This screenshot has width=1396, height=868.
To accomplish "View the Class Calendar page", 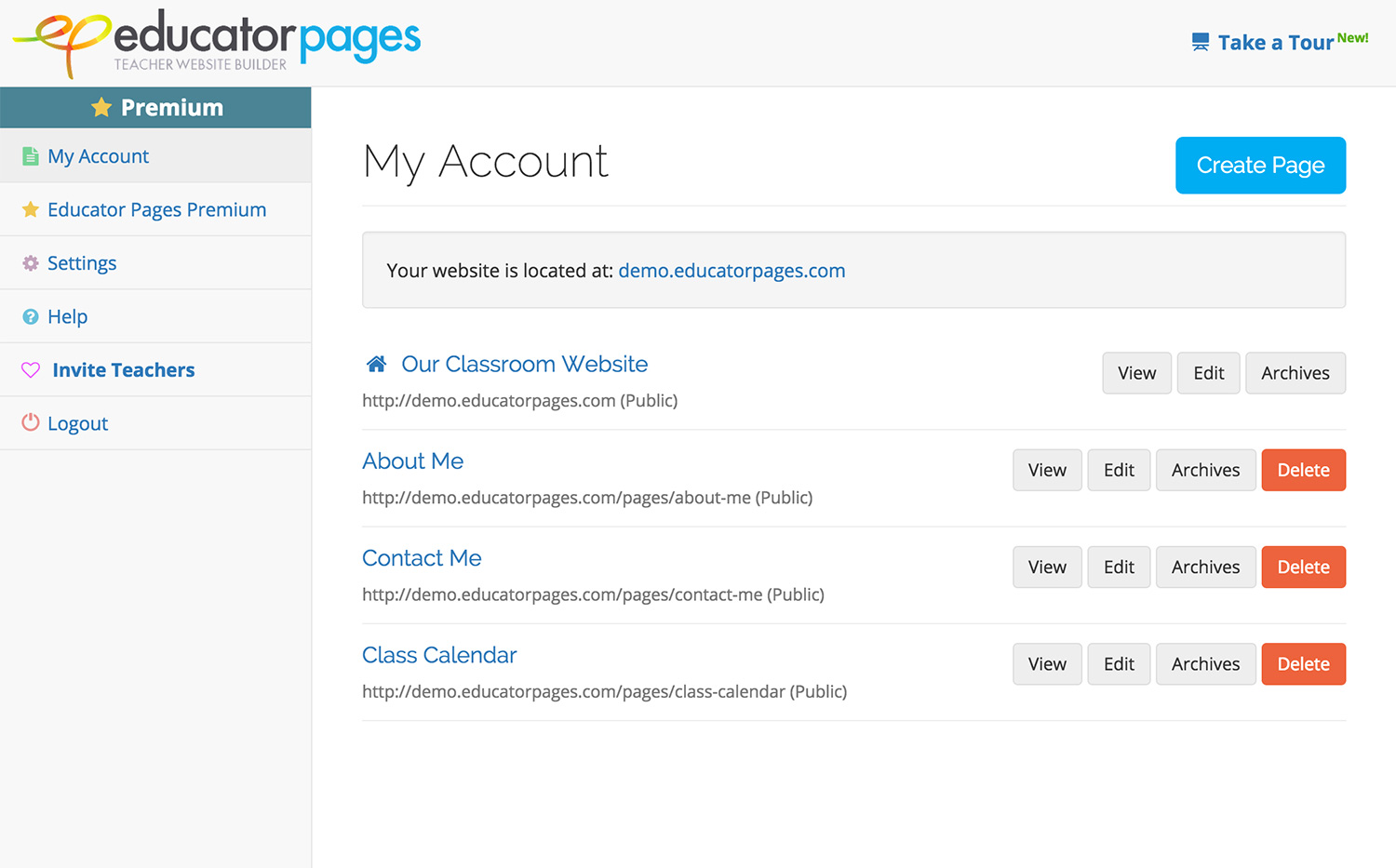I will [1047, 664].
